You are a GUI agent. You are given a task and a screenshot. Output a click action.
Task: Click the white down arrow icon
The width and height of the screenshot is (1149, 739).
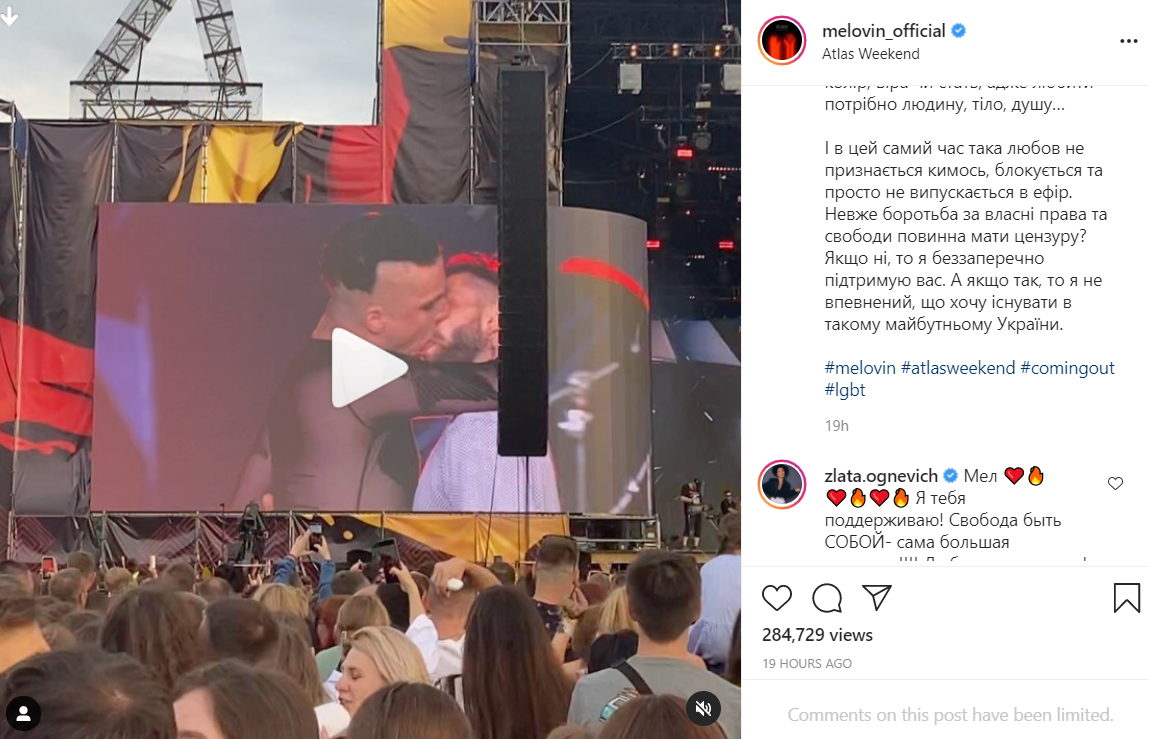point(10,17)
